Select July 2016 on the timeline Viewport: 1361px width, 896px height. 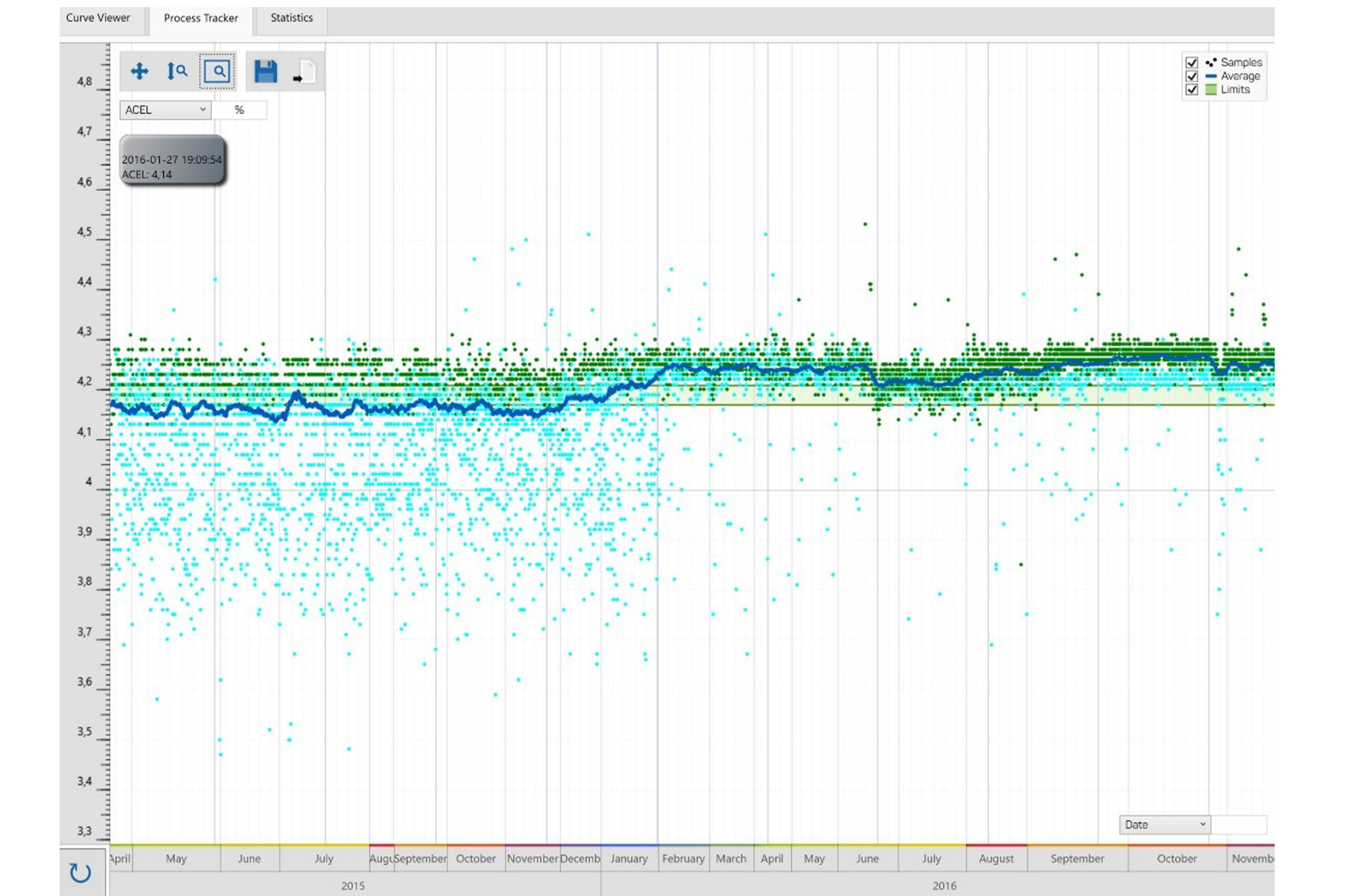[x=931, y=858]
